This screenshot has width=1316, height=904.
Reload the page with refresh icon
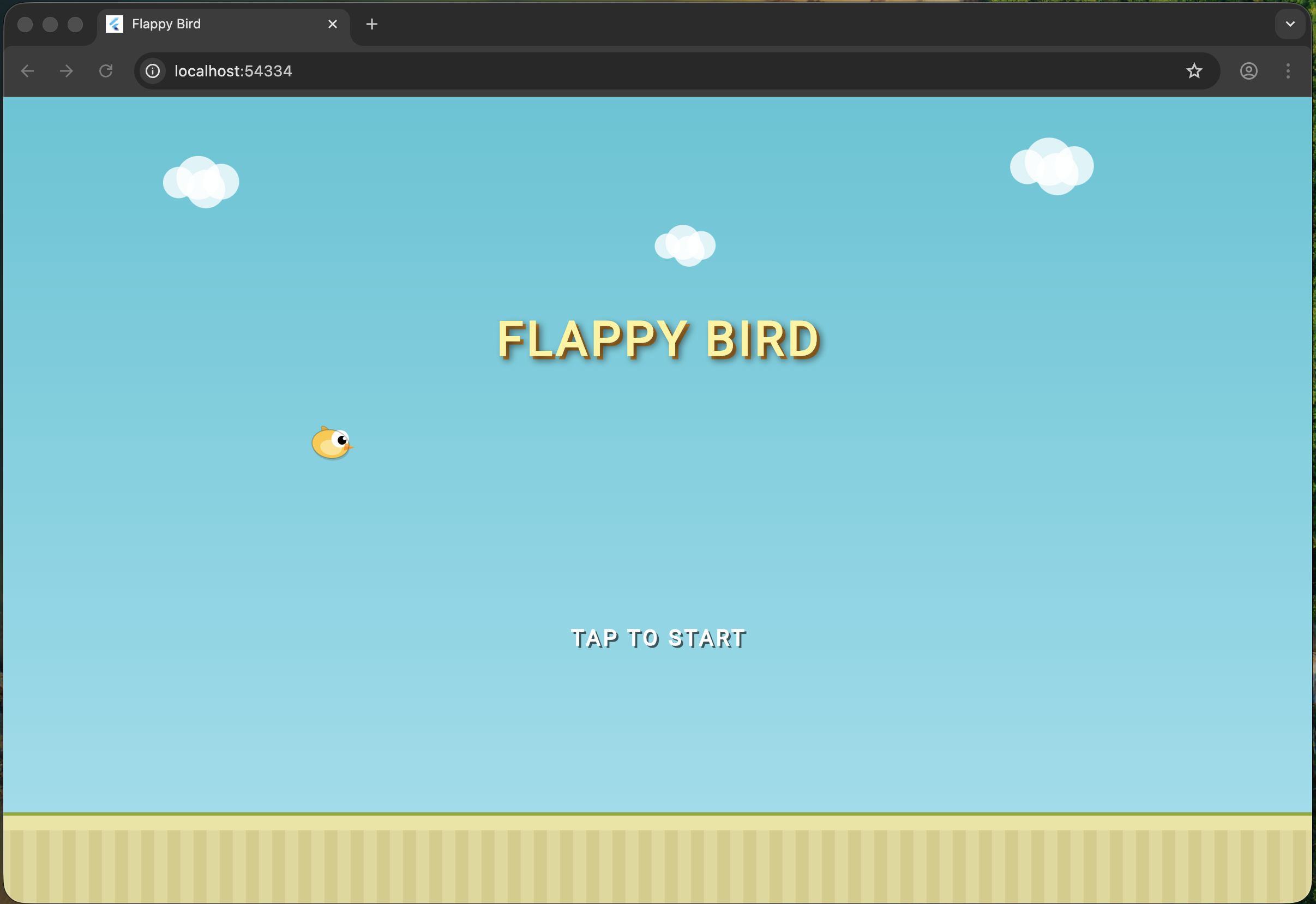pos(106,71)
